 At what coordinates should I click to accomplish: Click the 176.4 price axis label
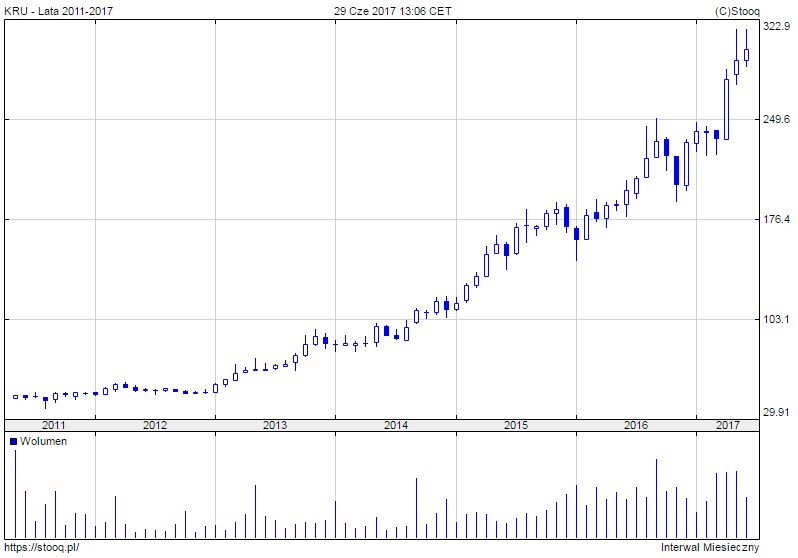(777, 219)
